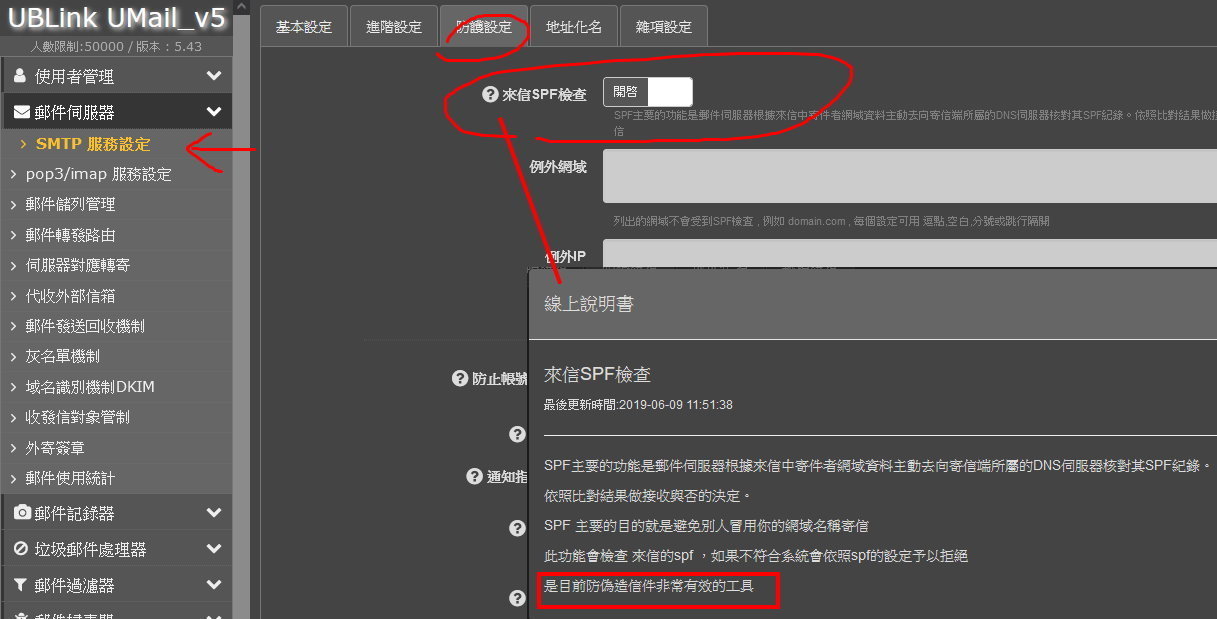This screenshot has height=619, width=1217.
Task: Open the 地址化名 tab
Action: [x=574, y=27]
